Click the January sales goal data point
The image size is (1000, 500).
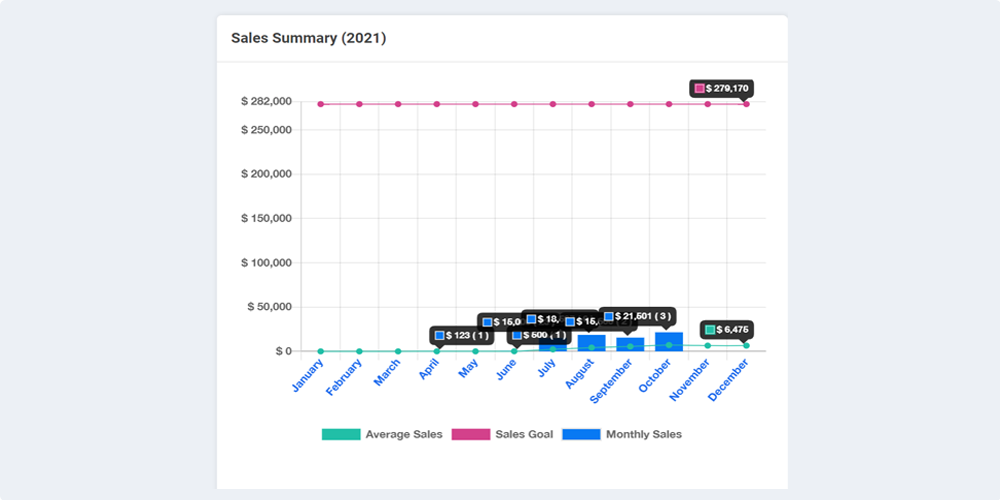[321, 104]
